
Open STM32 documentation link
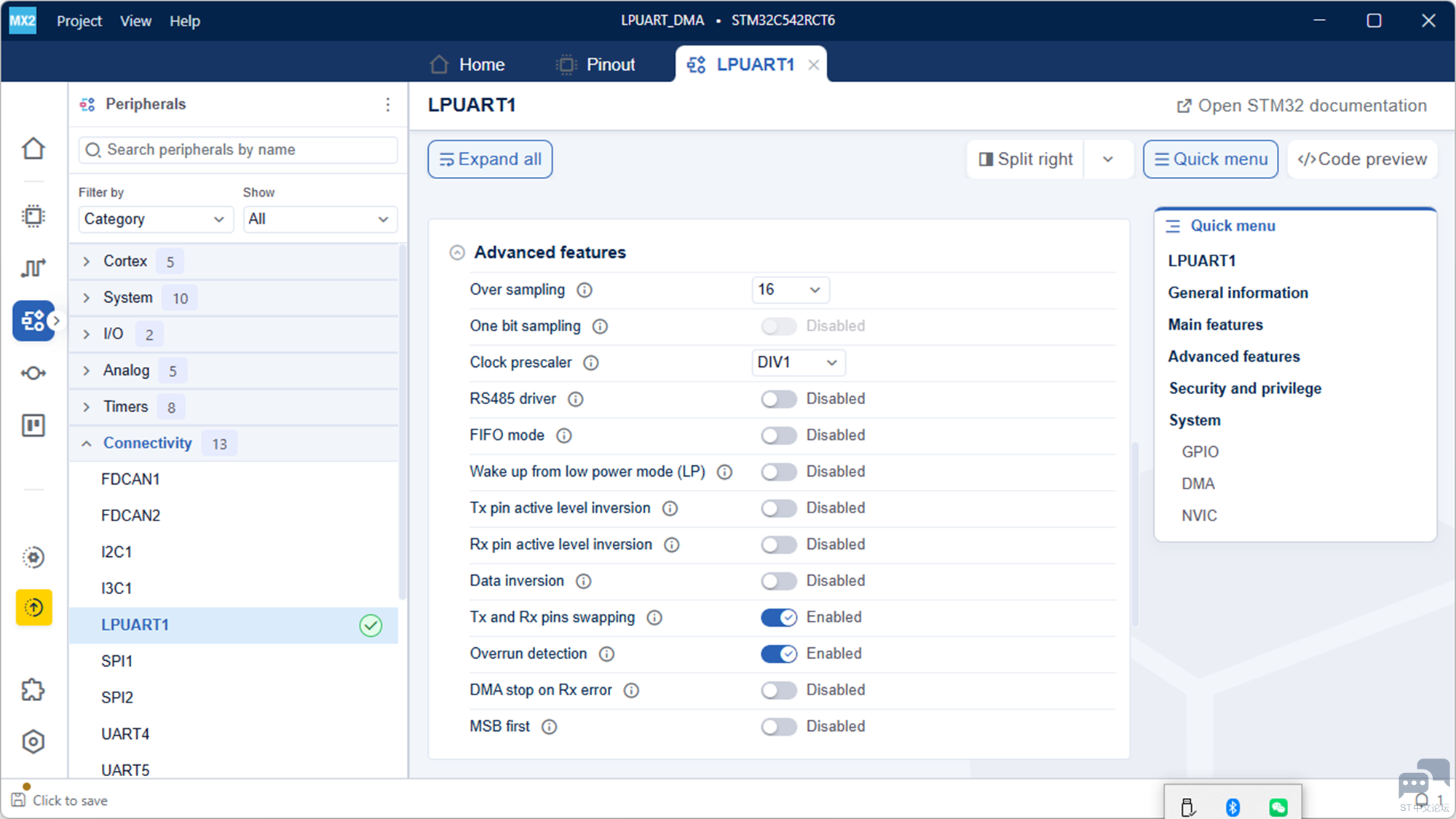(x=1302, y=106)
